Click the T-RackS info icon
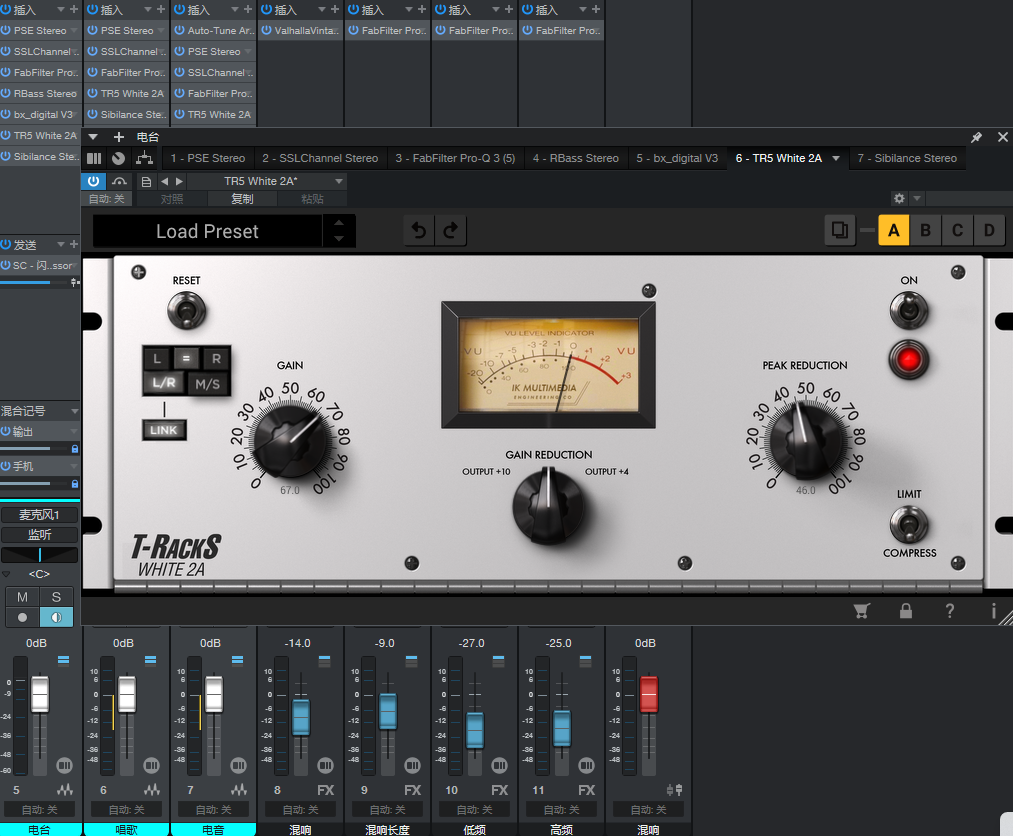This screenshot has height=836, width=1013. coord(994,611)
